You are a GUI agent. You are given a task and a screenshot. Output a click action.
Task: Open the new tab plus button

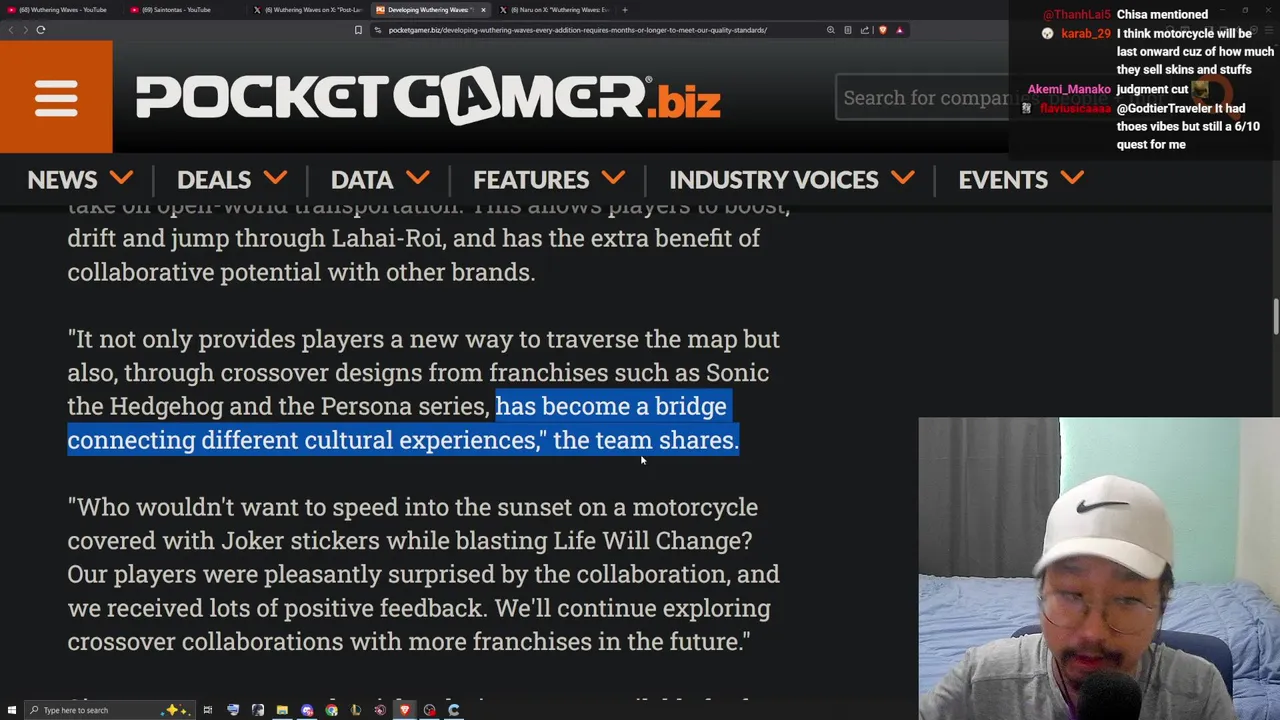624,10
